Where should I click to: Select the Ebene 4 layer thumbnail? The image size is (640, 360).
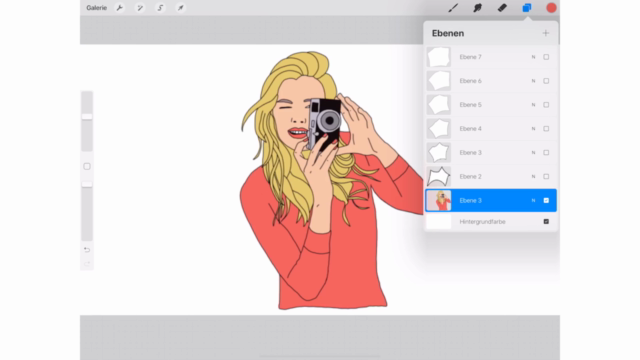pyautogui.click(x=439, y=129)
